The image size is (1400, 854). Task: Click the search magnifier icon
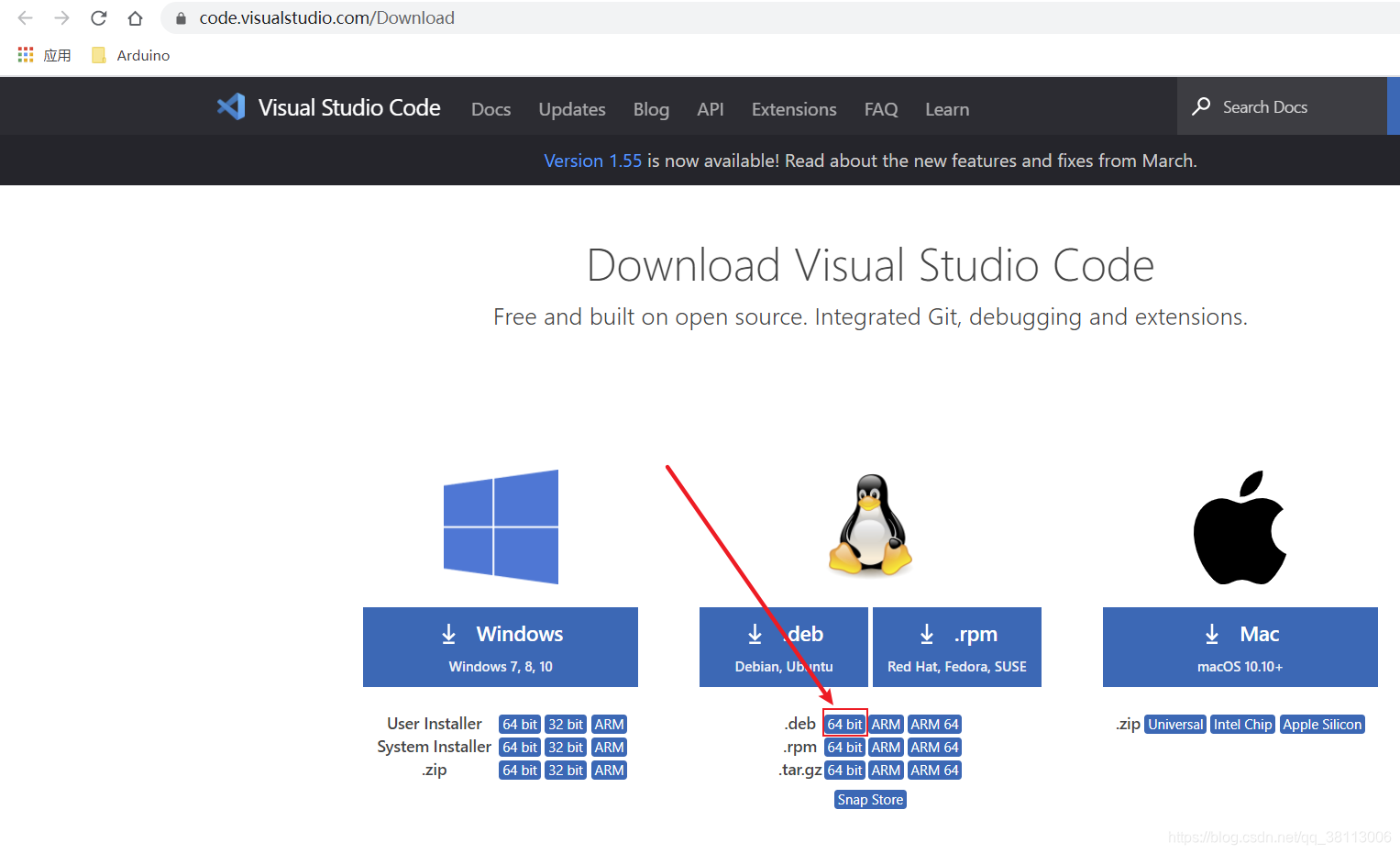click(x=1201, y=106)
